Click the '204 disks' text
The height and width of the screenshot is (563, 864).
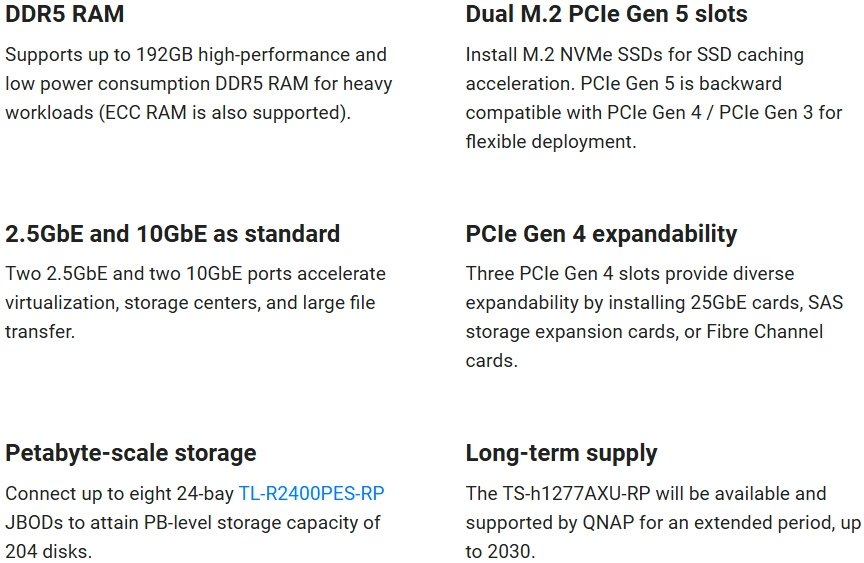(x=48, y=551)
